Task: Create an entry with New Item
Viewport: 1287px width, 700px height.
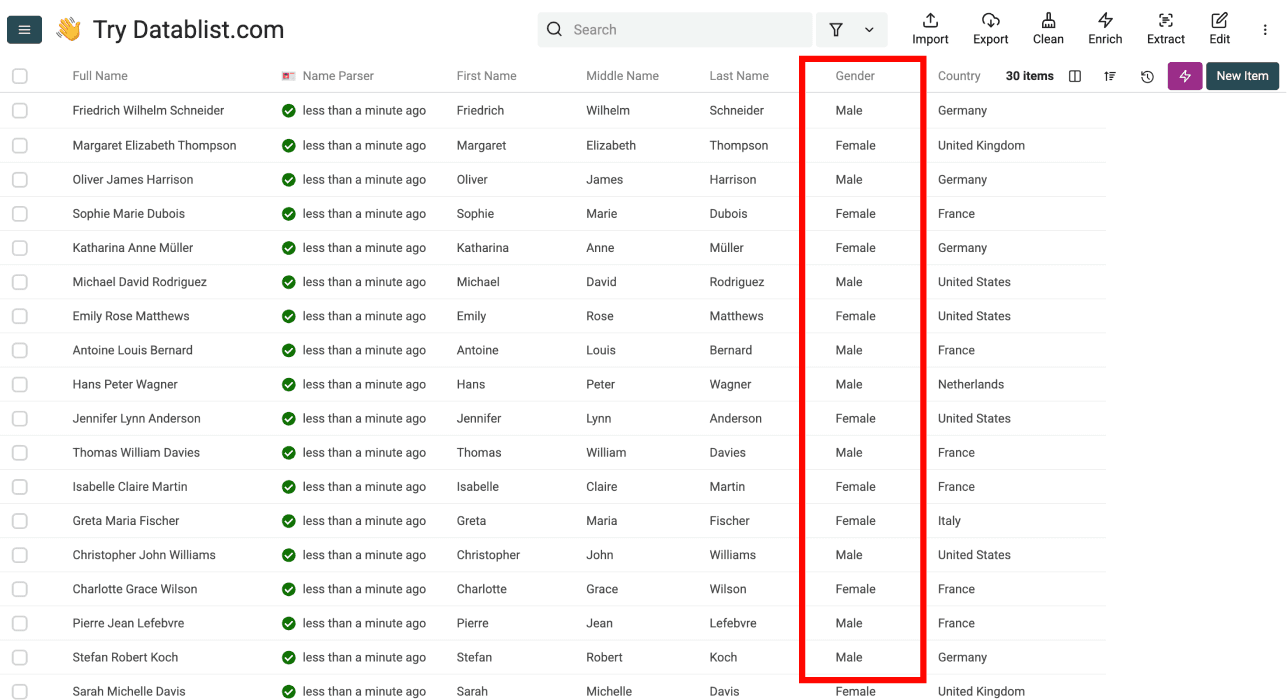Action: [x=1242, y=76]
